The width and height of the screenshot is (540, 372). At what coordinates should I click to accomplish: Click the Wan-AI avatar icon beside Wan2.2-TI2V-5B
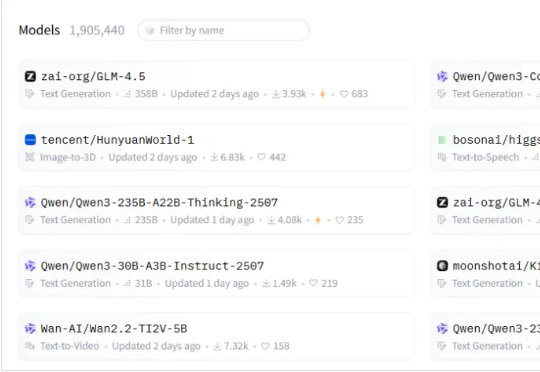tap(30, 329)
